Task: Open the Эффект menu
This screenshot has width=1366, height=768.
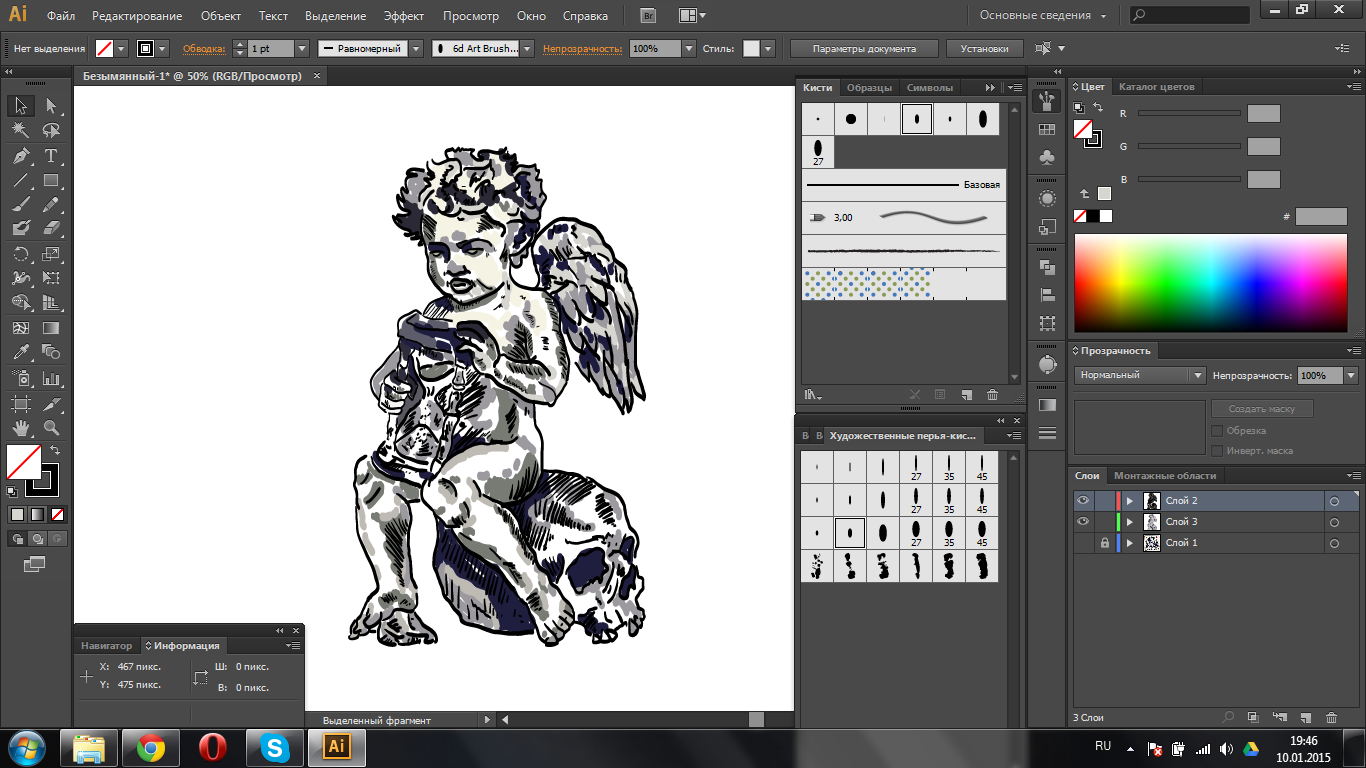Action: pos(404,16)
